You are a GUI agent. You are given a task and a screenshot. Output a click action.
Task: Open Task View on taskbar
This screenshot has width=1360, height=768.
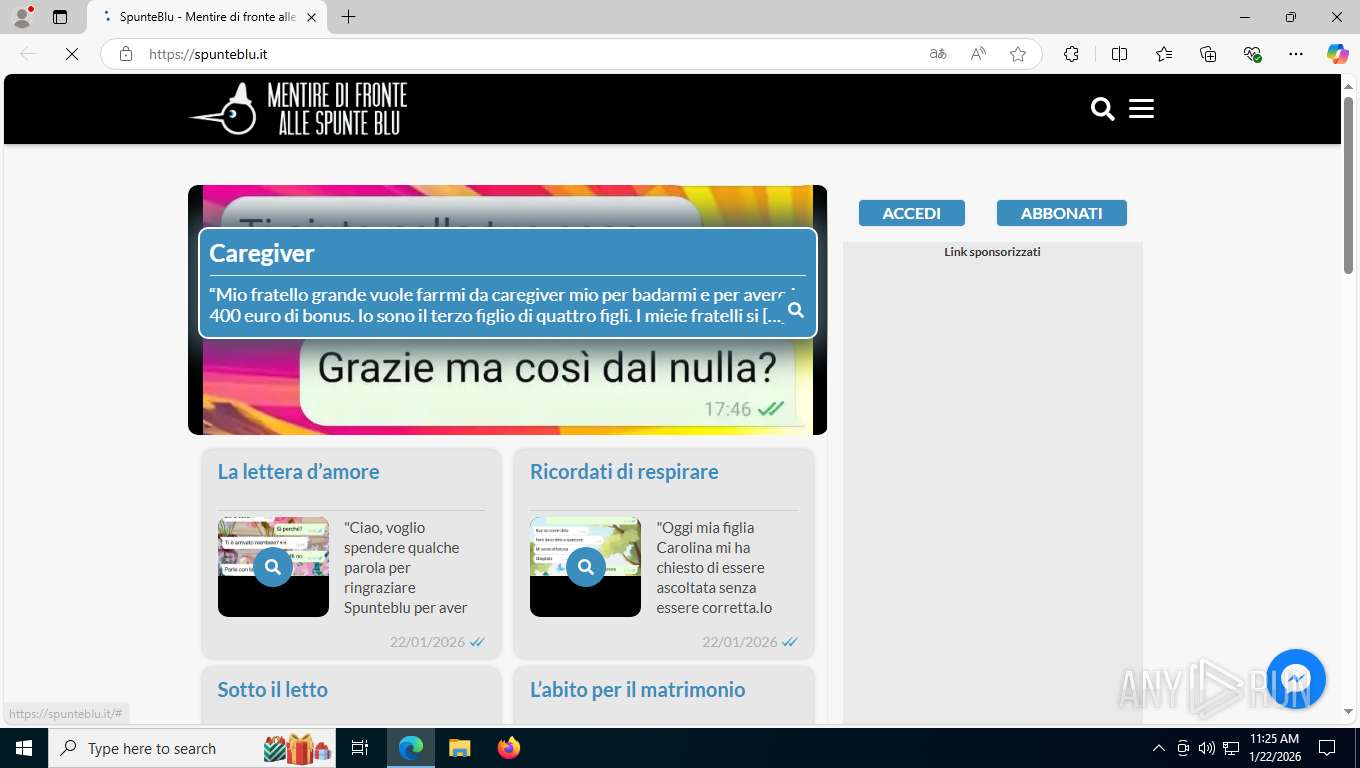[360, 748]
